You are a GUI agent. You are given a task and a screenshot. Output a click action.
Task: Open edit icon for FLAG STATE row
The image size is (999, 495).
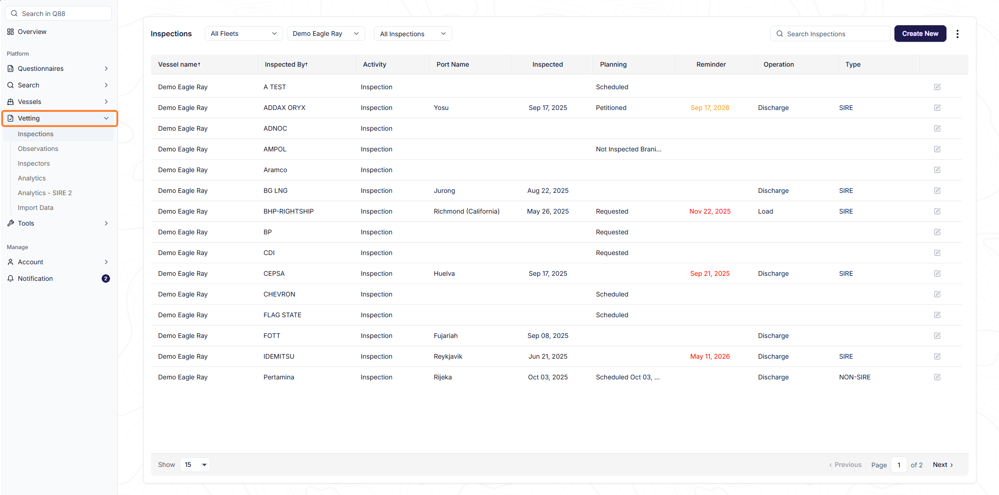coord(937,315)
